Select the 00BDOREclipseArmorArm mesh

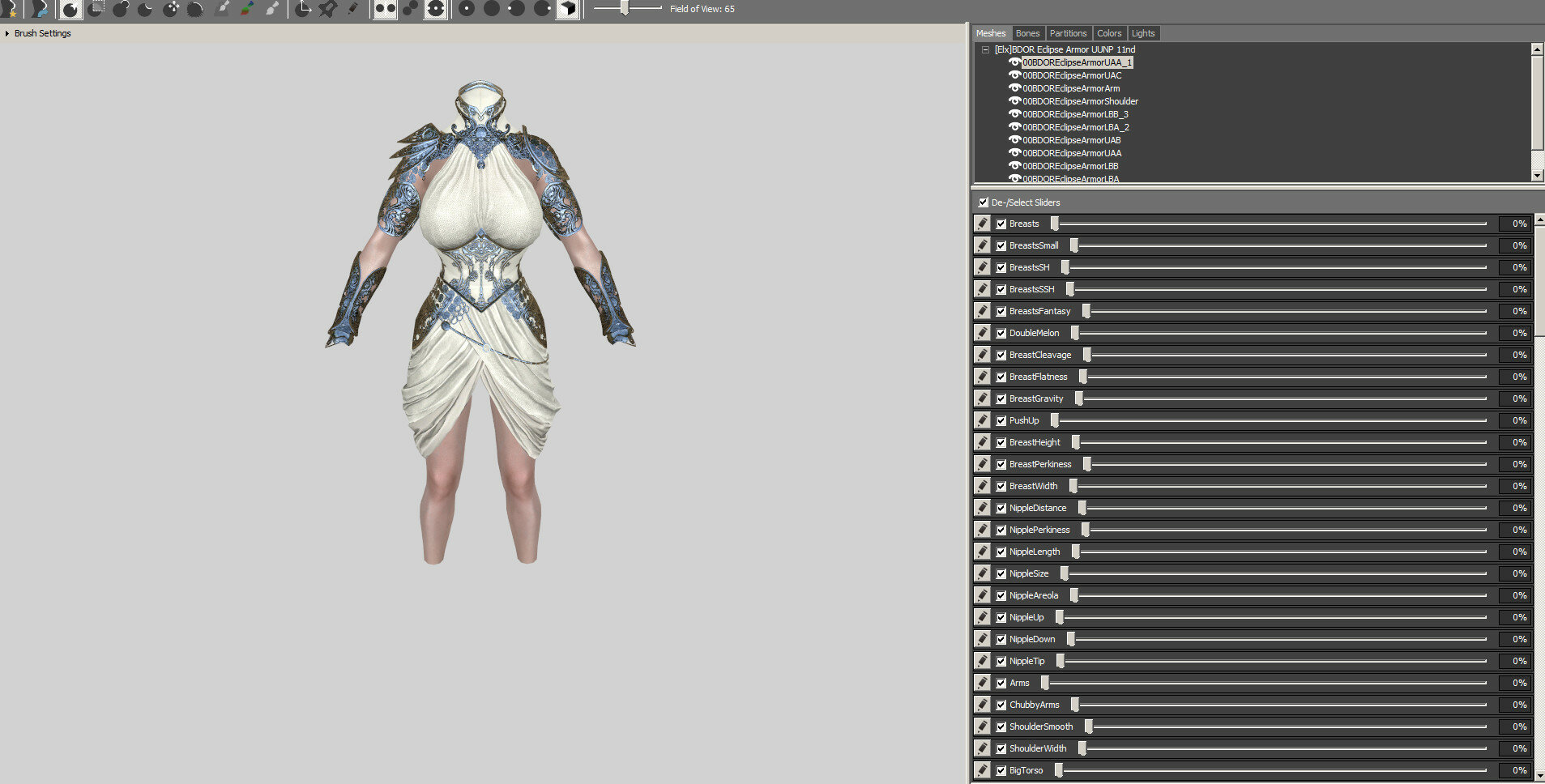(1071, 88)
